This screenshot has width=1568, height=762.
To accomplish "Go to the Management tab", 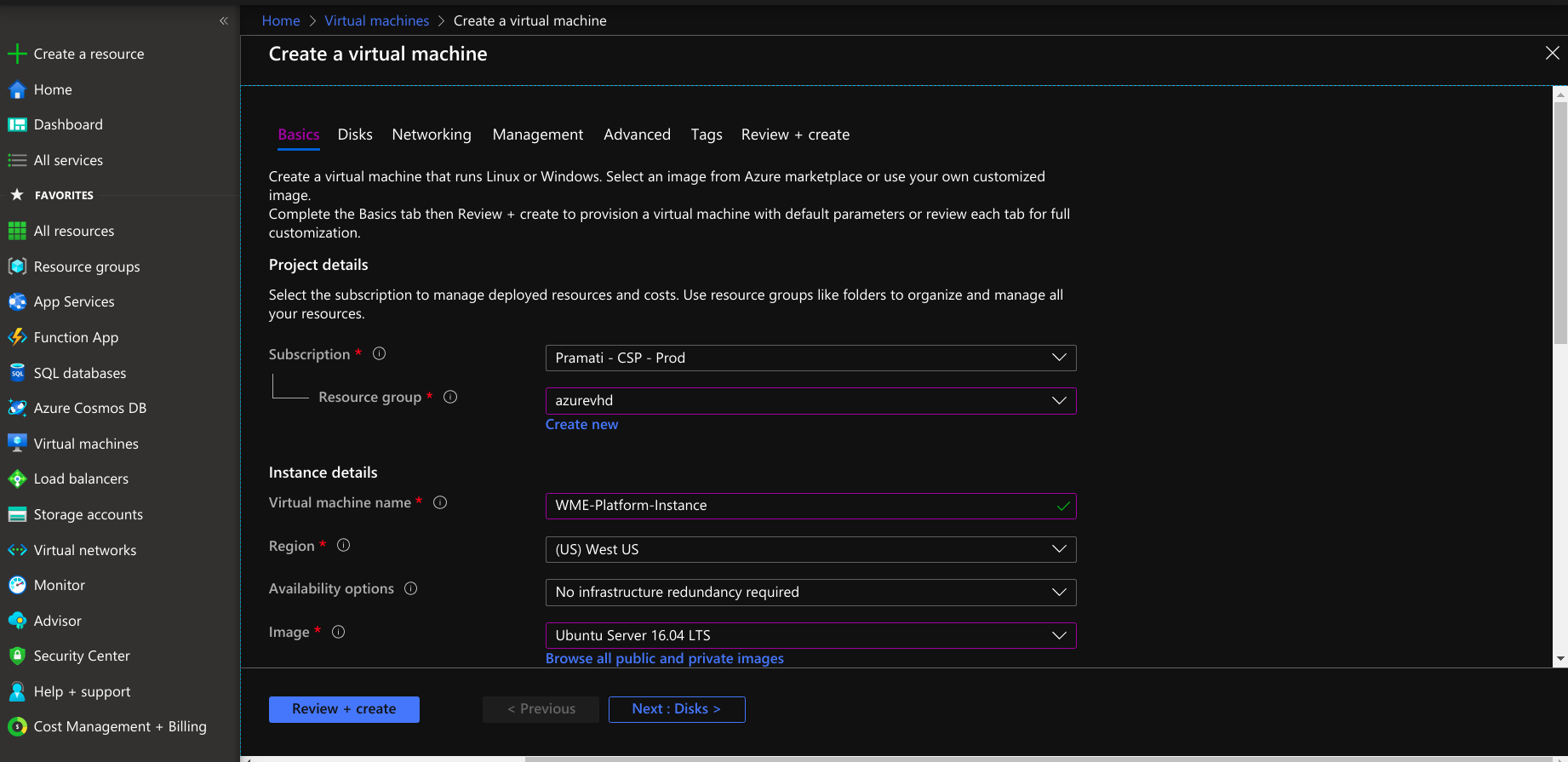I will (537, 135).
